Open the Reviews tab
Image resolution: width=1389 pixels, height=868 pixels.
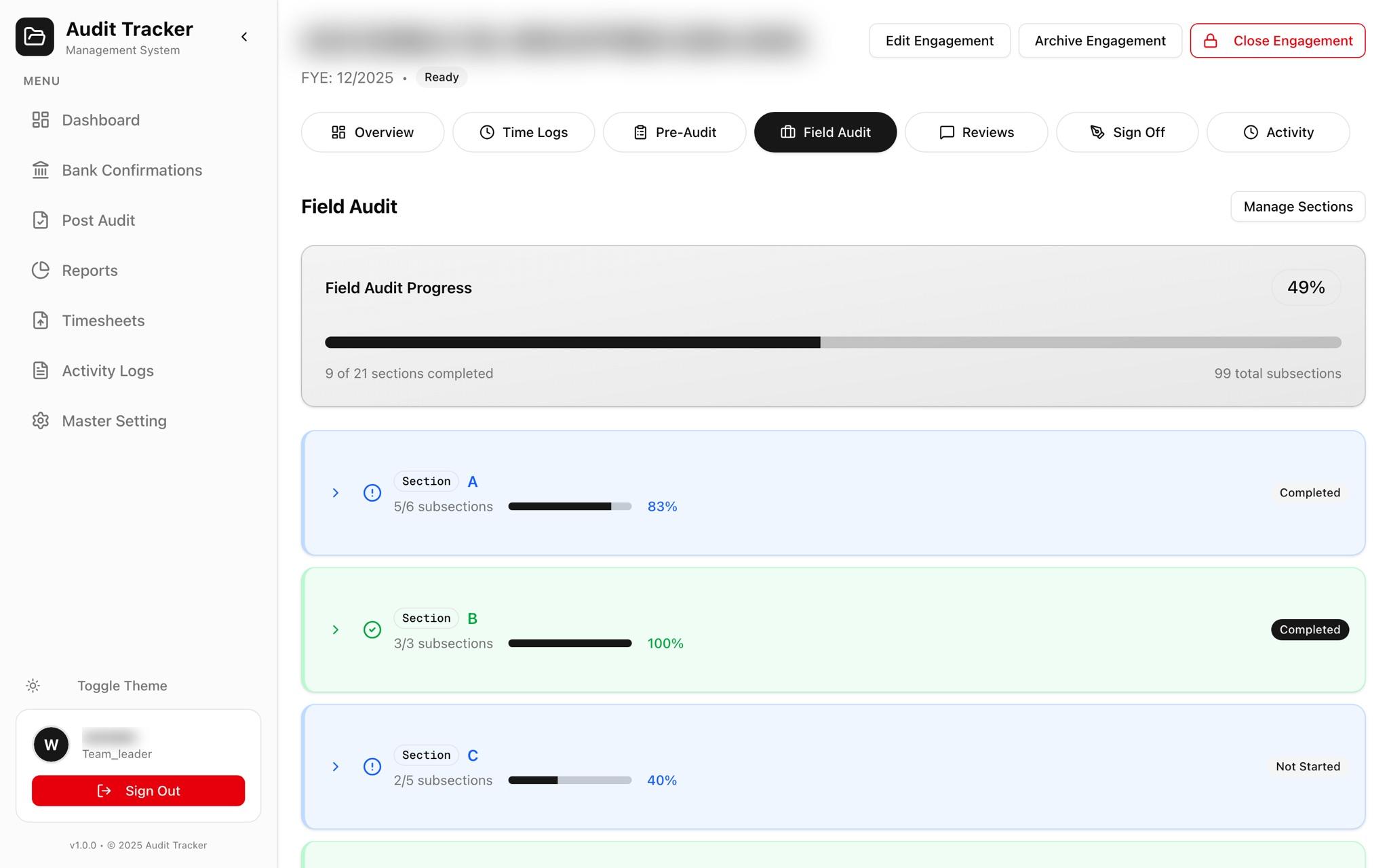pyautogui.click(x=976, y=132)
